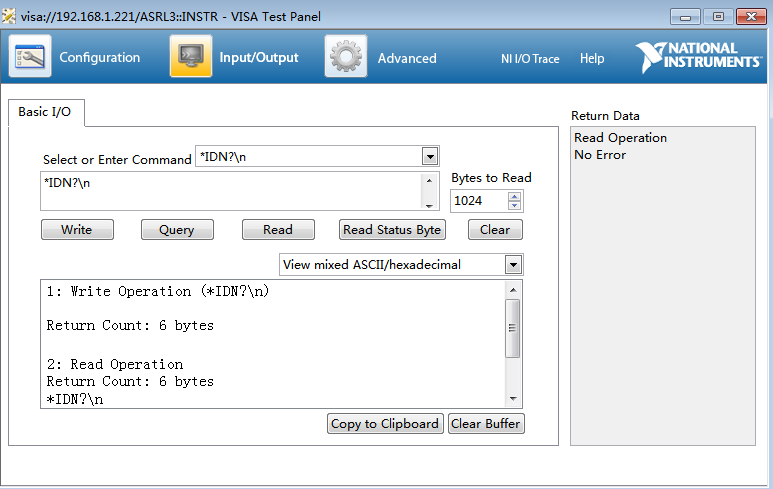The height and width of the screenshot is (489, 773).
Task: Click the '2: Read Operation' log line
Action: [115, 364]
